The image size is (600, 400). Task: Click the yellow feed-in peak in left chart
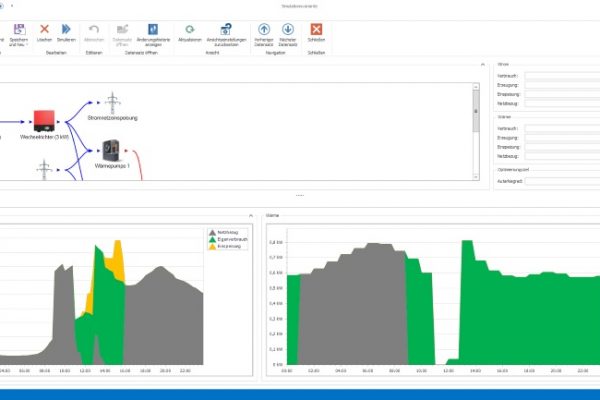pos(118,256)
